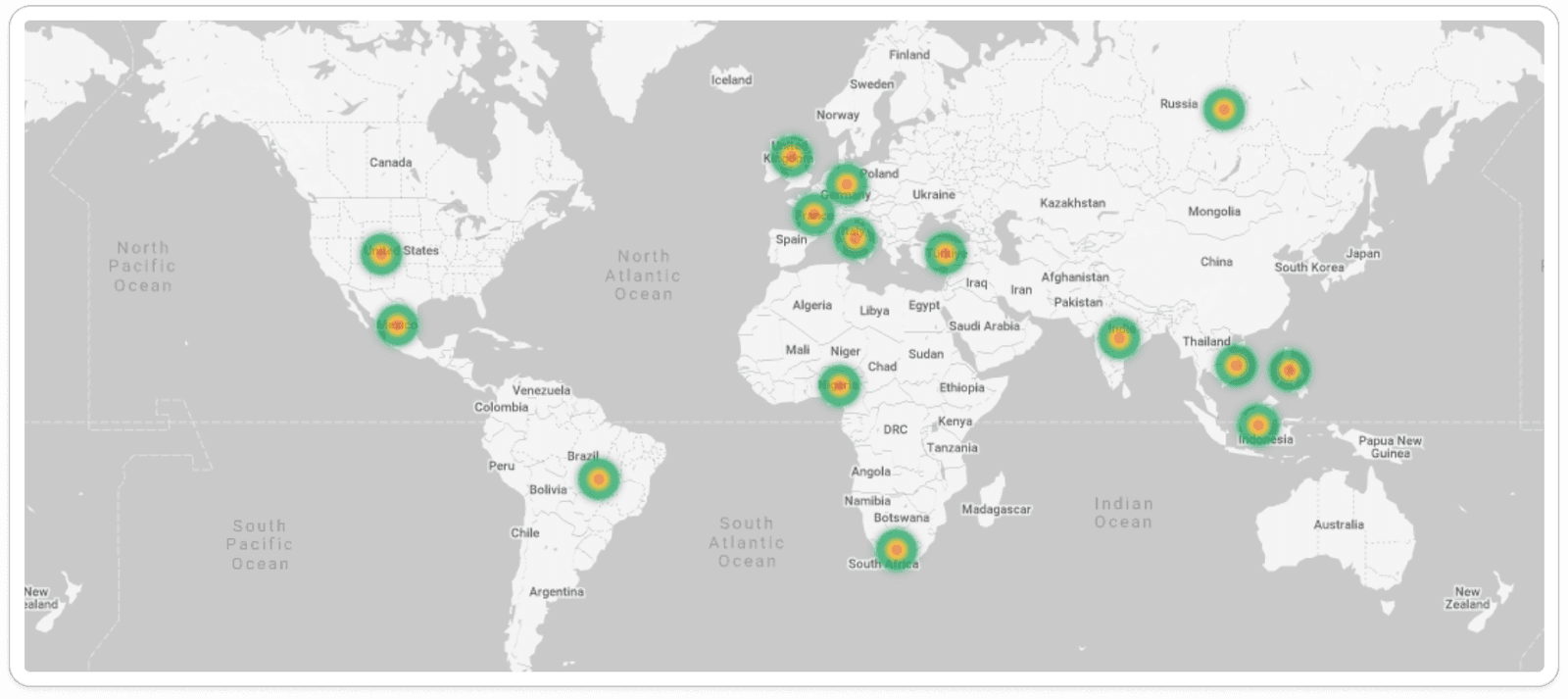Click the Algeria map label
1568x699 pixels.
811,306
